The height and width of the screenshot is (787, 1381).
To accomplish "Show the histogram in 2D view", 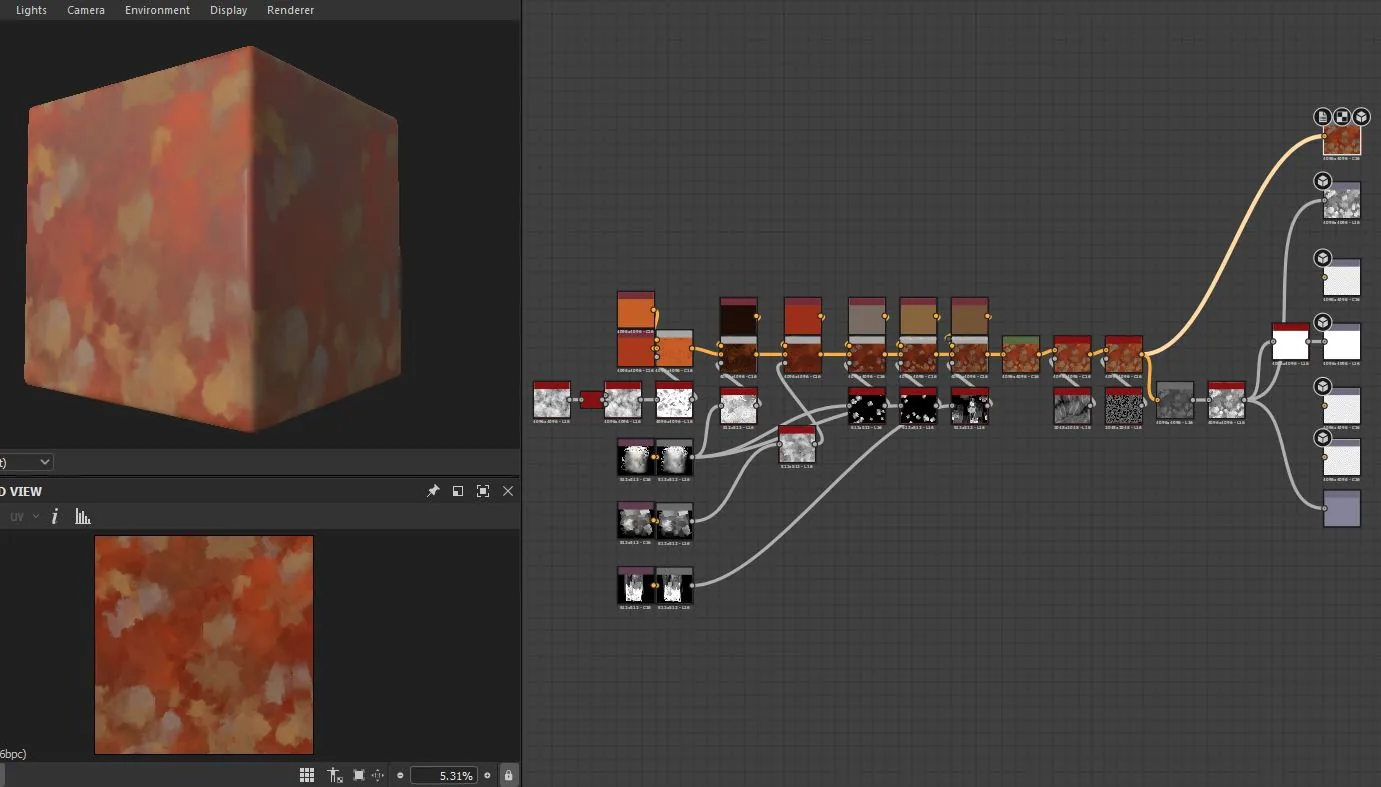I will [x=83, y=516].
